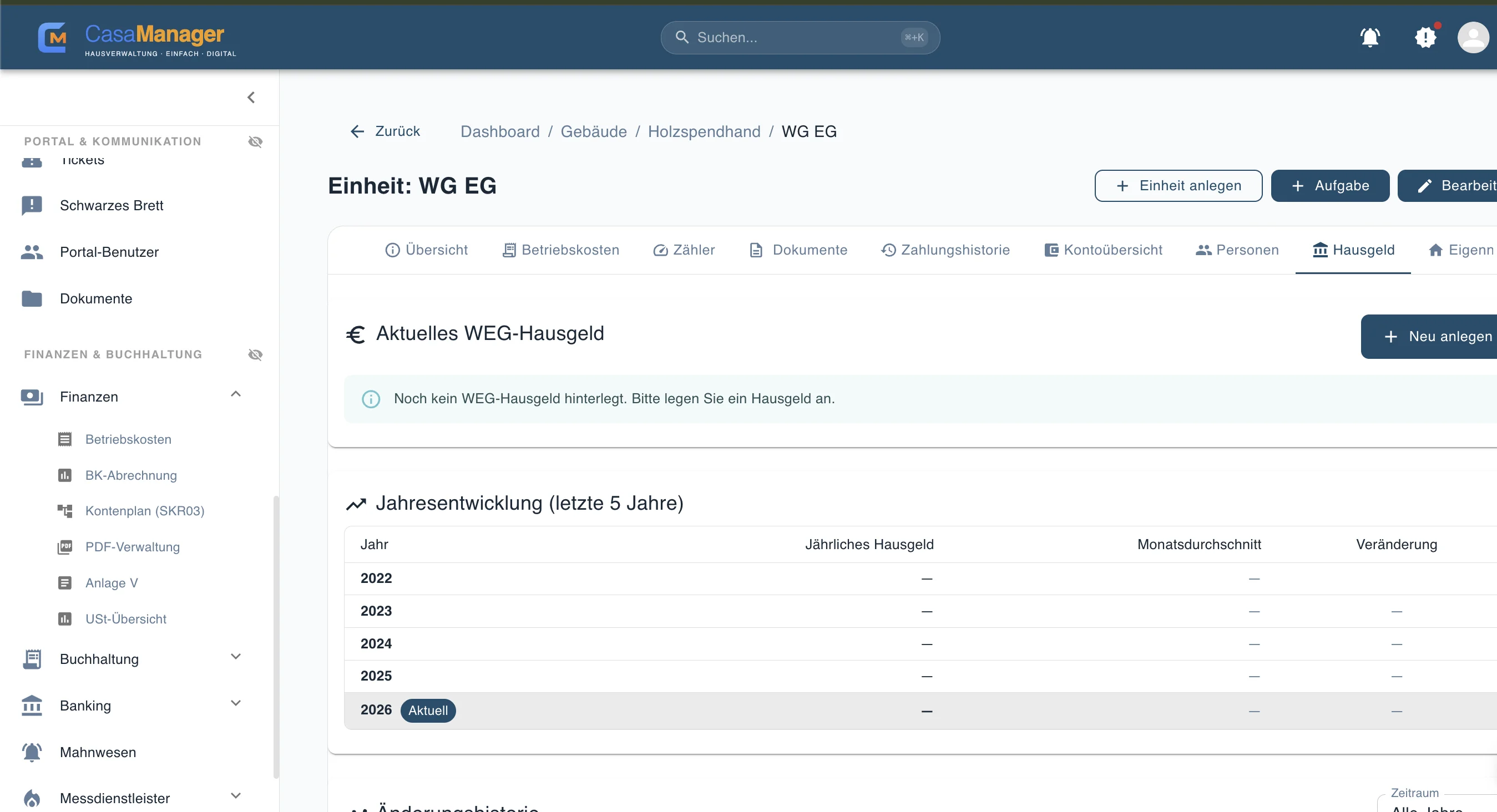Click the Veränderung column header
This screenshot has width=1497, height=812.
pyautogui.click(x=1396, y=545)
